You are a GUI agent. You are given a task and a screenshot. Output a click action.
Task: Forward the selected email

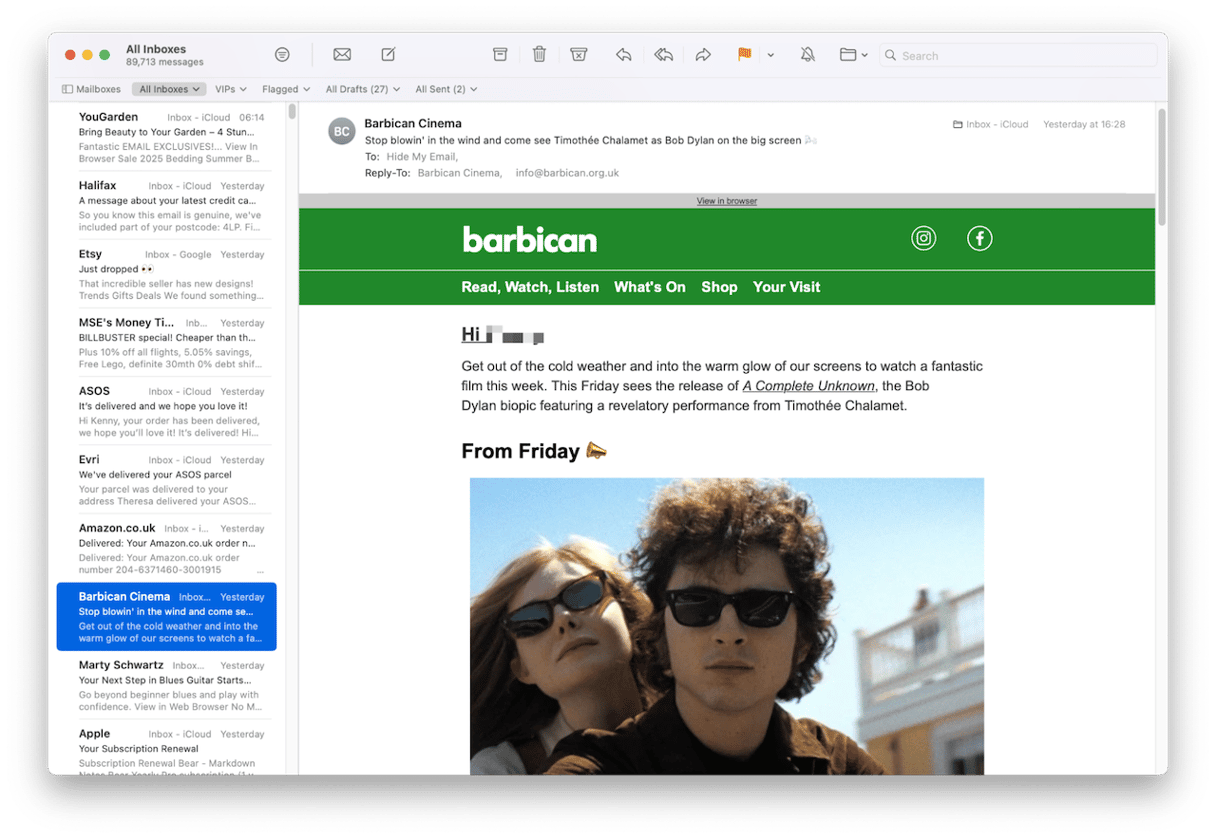703,55
